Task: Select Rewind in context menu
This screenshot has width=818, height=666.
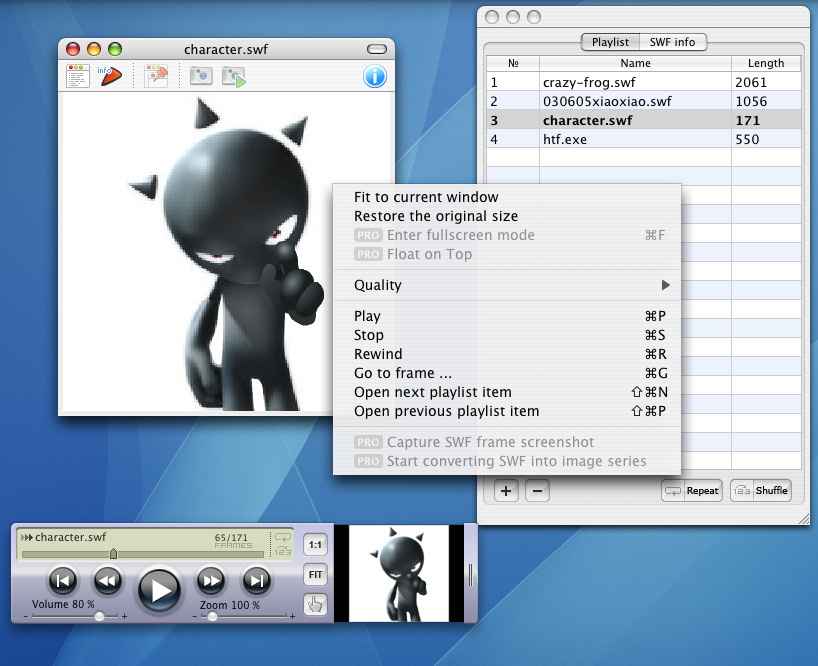Action: 507,354
